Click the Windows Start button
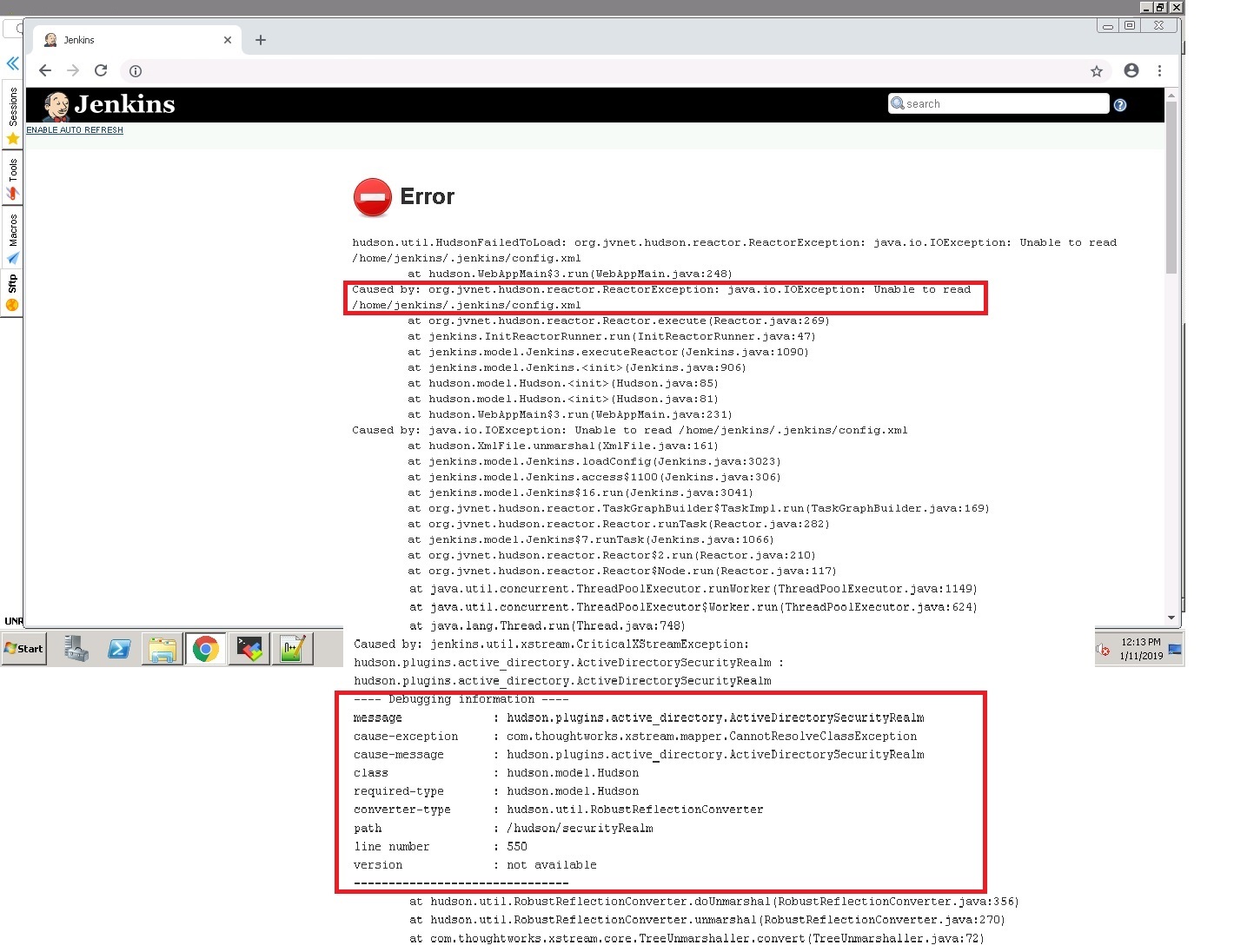Viewport: 1234px width, 952px height. click(24, 649)
